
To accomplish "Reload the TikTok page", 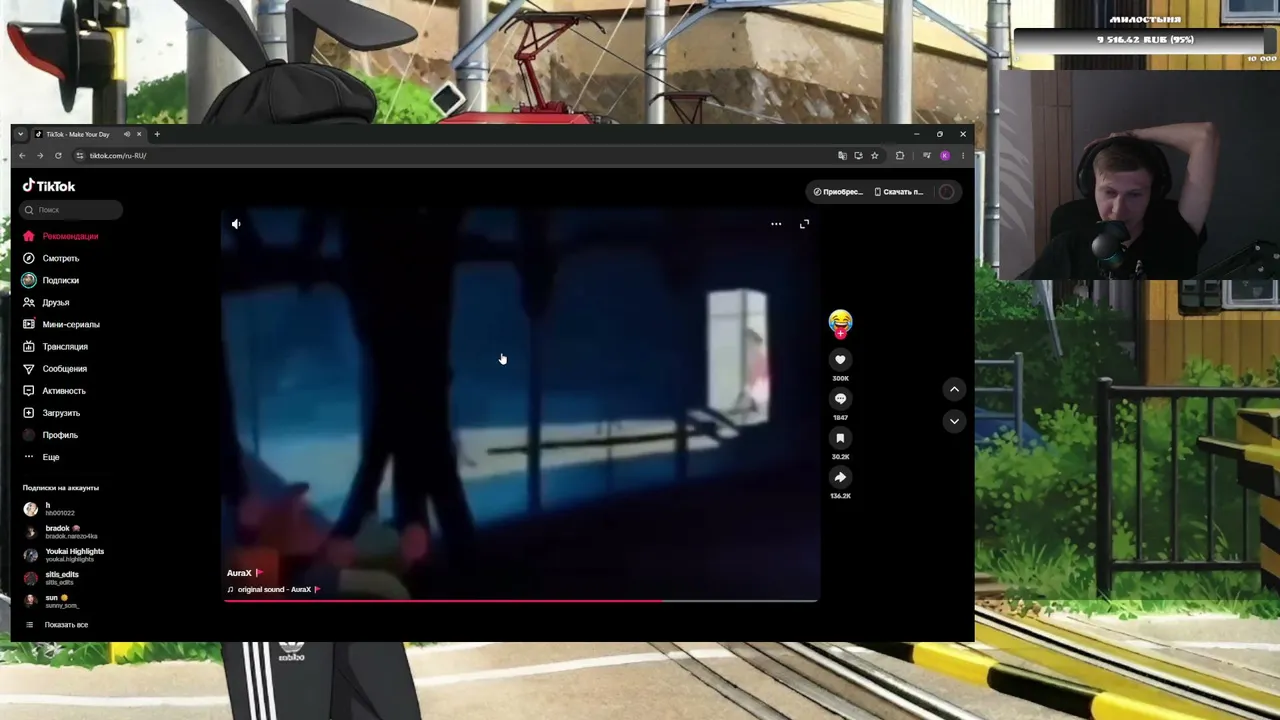I will [58, 156].
